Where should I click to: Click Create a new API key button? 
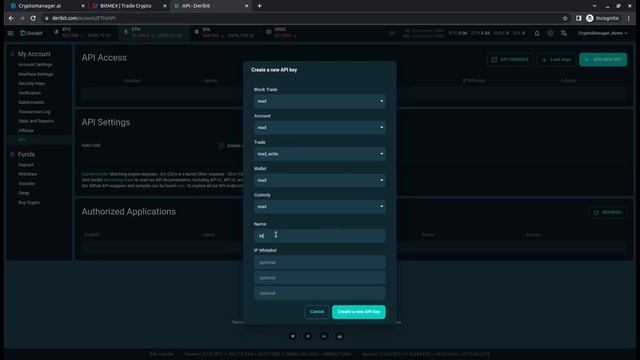coord(358,312)
